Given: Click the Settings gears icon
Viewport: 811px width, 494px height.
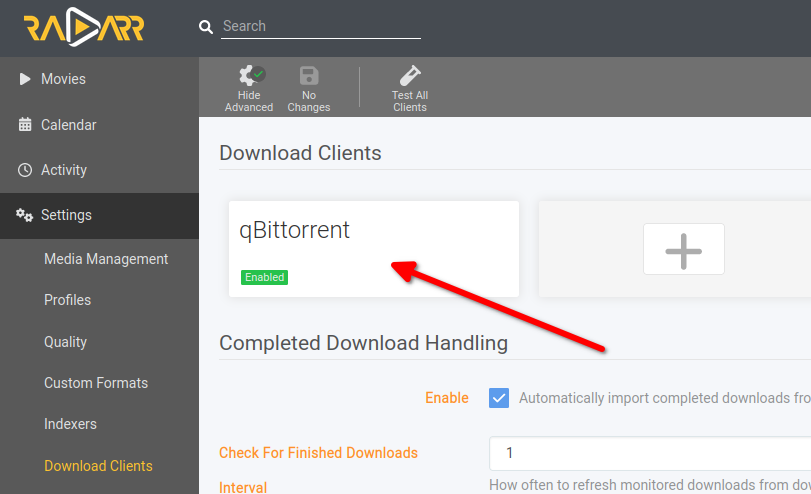Looking at the screenshot, I should (x=24, y=215).
